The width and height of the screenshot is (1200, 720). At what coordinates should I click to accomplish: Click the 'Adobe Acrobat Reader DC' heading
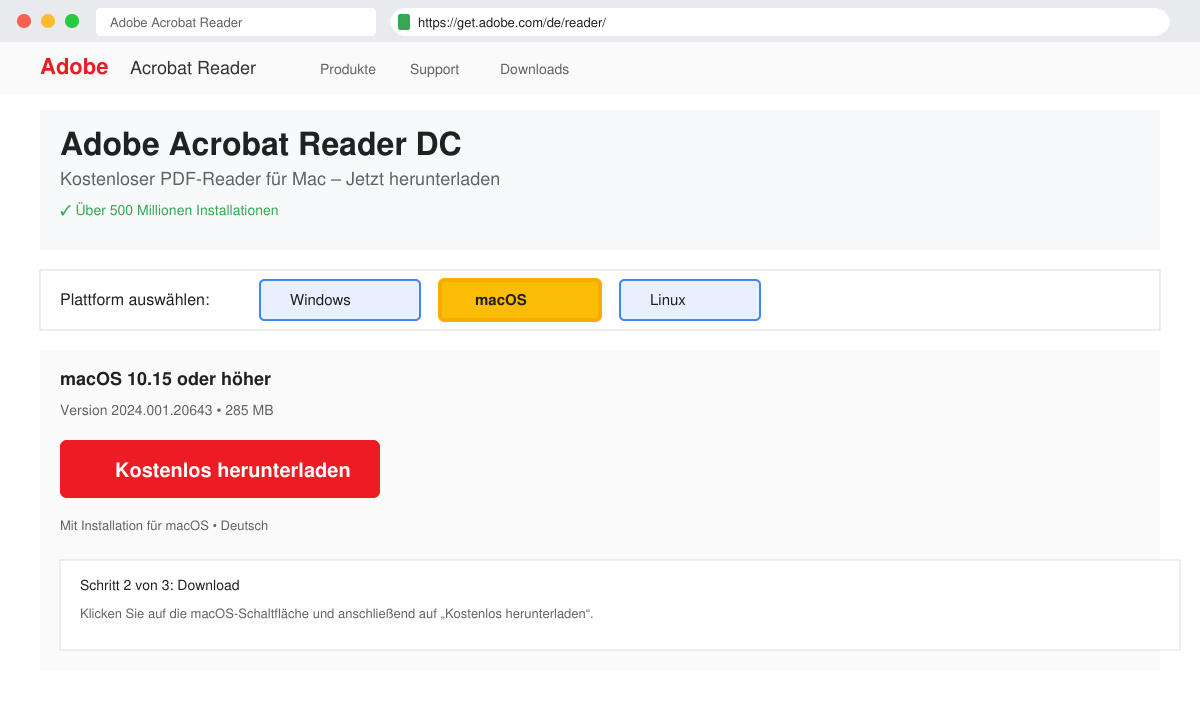pyautogui.click(x=261, y=144)
